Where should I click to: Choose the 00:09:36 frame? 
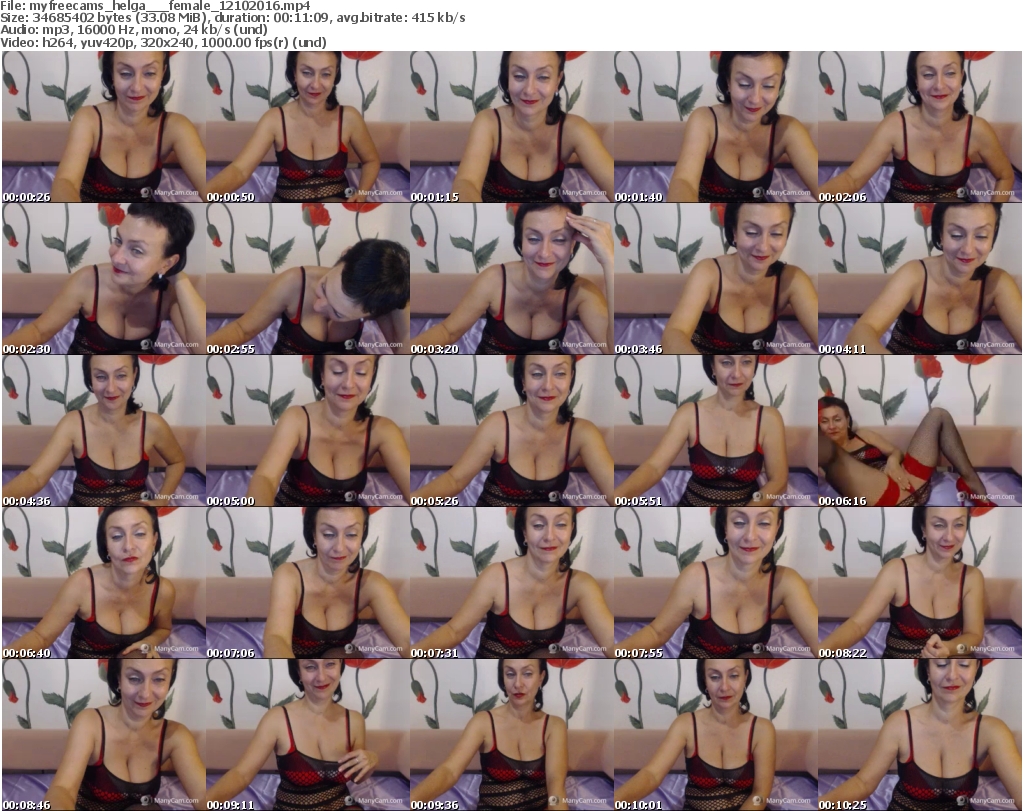(x=511, y=735)
